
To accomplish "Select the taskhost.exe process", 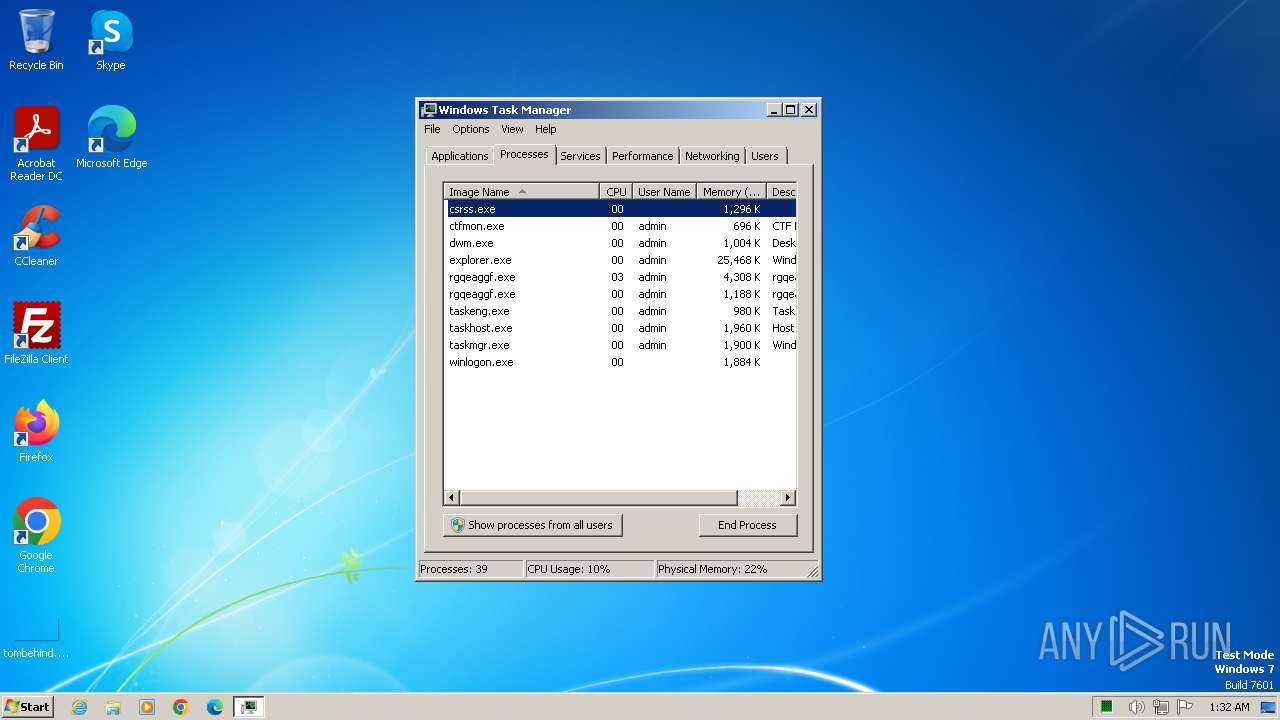I will pos(621,328).
